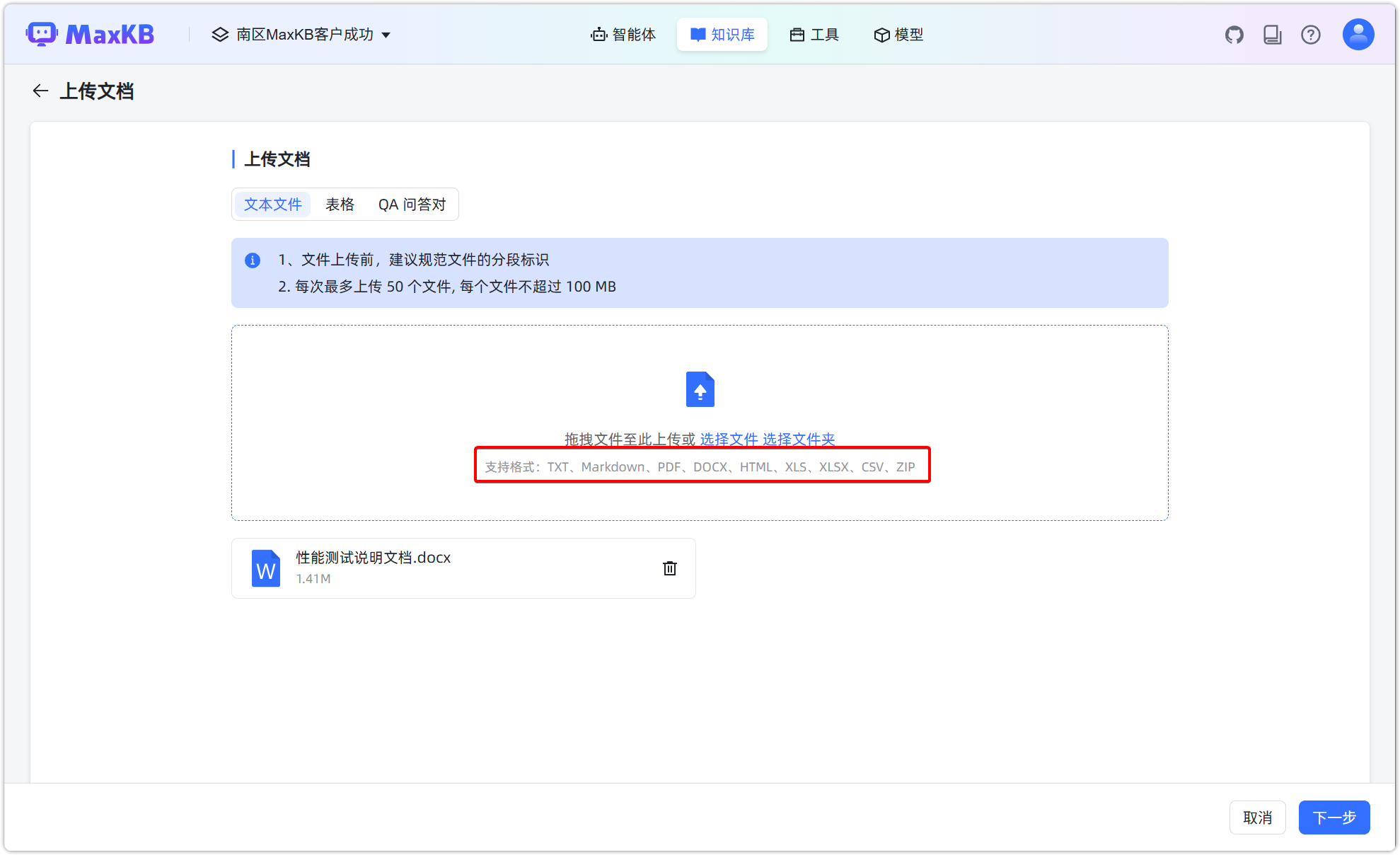The width and height of the screenshot is (1400, 855).
Task: Click the MaxKB logo
Action: point(91,33)
